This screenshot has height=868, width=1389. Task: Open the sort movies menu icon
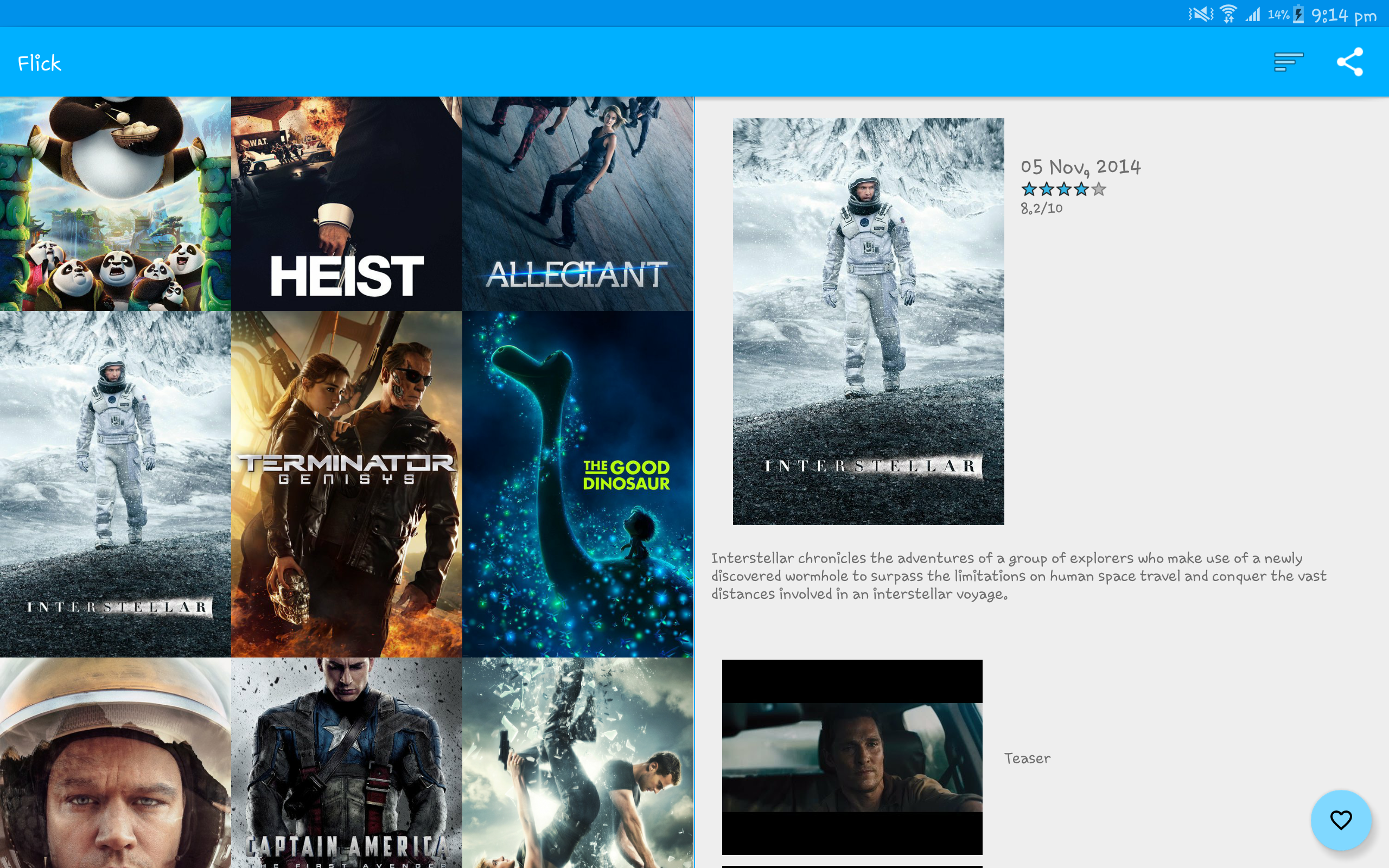1288,62
